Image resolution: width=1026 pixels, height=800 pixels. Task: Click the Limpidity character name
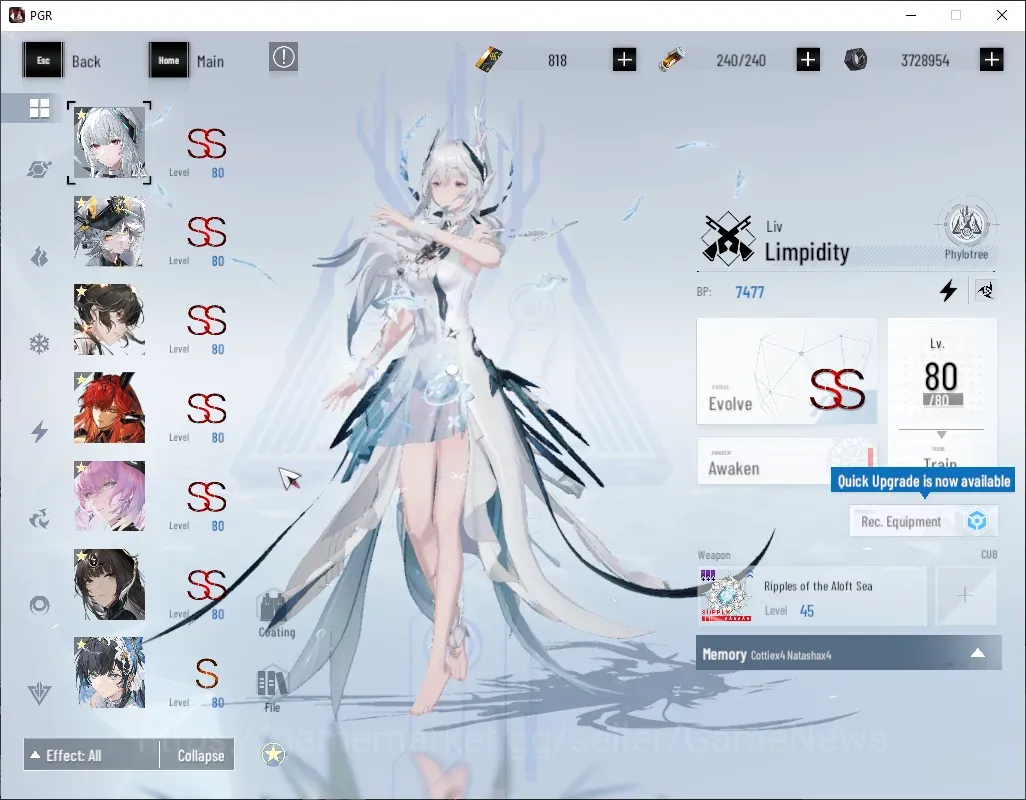pos(807,252)
